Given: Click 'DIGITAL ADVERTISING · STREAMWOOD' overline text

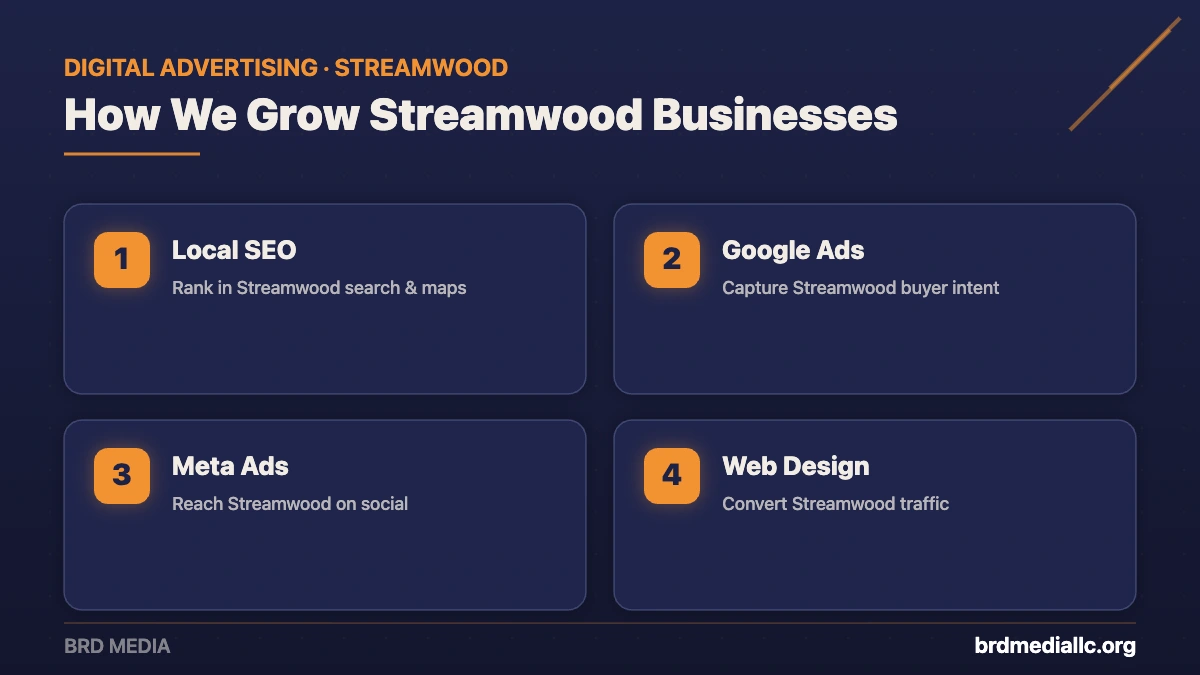Looking at the screenshot, I should click(286, 68).
